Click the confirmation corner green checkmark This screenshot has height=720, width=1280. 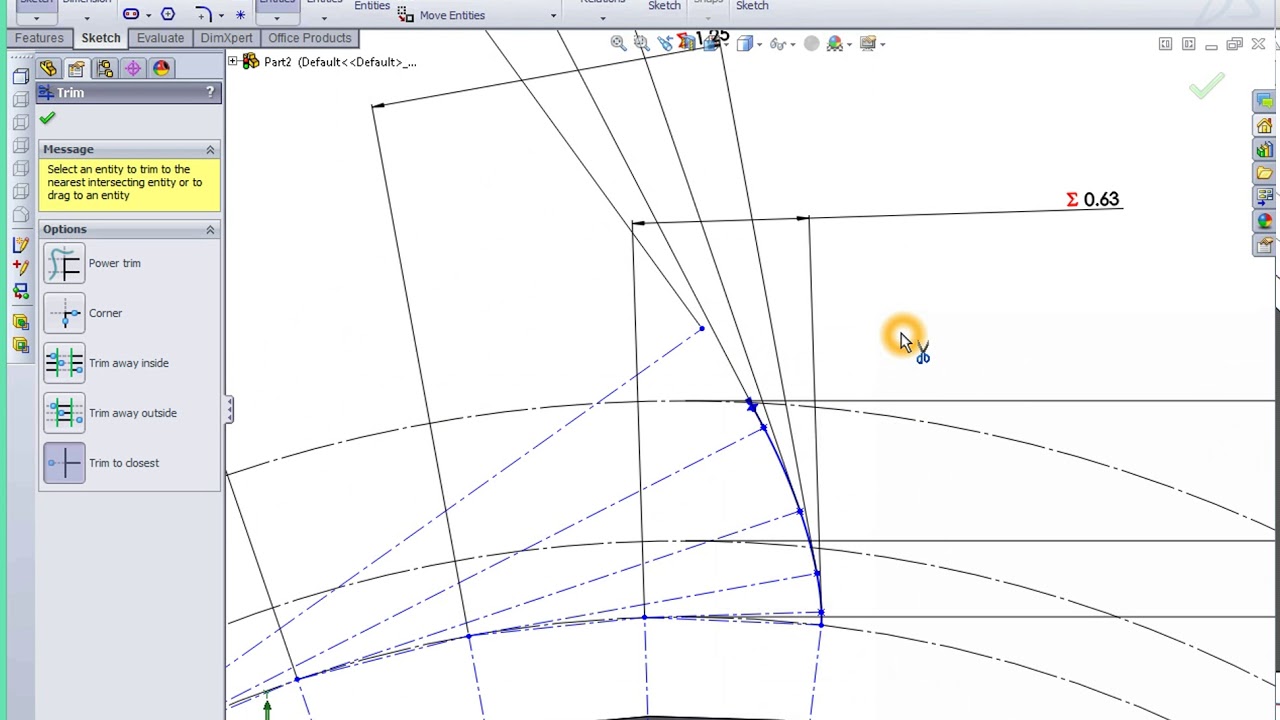pos(1206,88)
